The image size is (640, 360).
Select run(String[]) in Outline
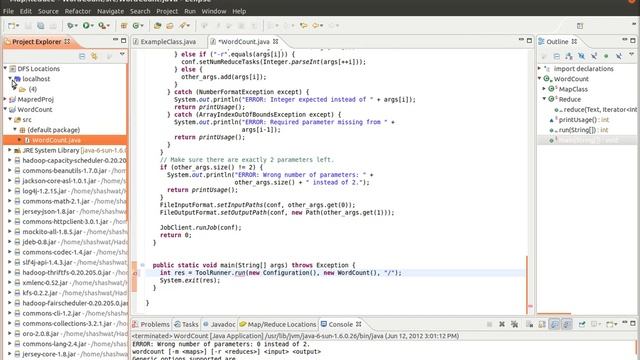coord(579,130)
